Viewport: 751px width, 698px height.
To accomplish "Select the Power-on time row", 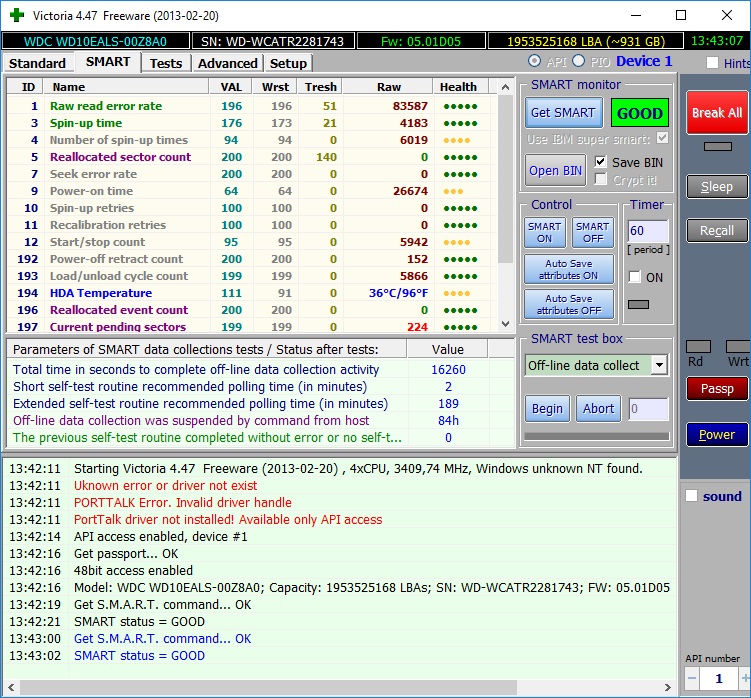I will tap(252, 191).
